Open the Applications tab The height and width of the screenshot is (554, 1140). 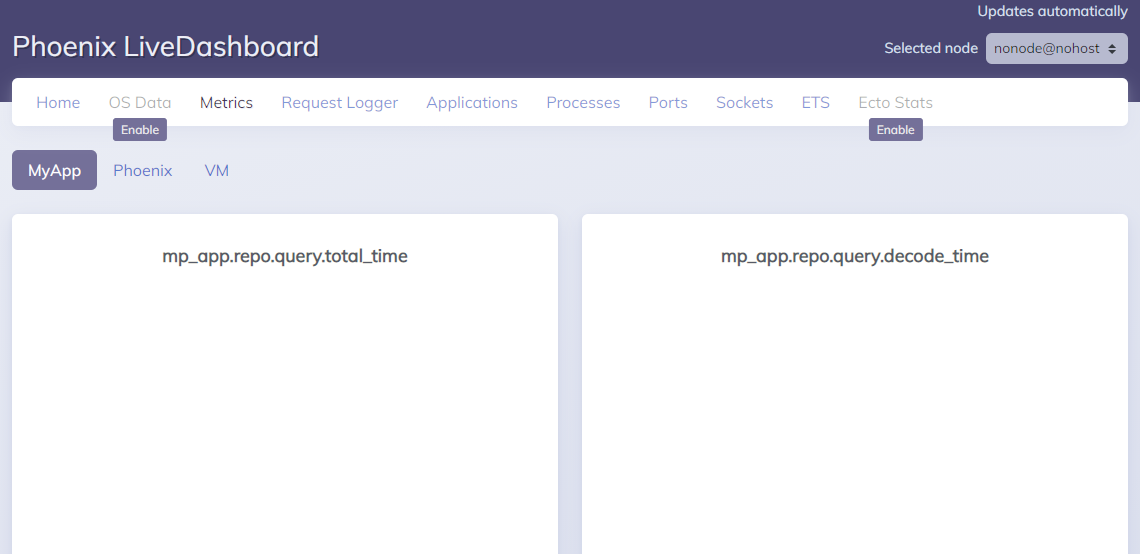[472, 103]
